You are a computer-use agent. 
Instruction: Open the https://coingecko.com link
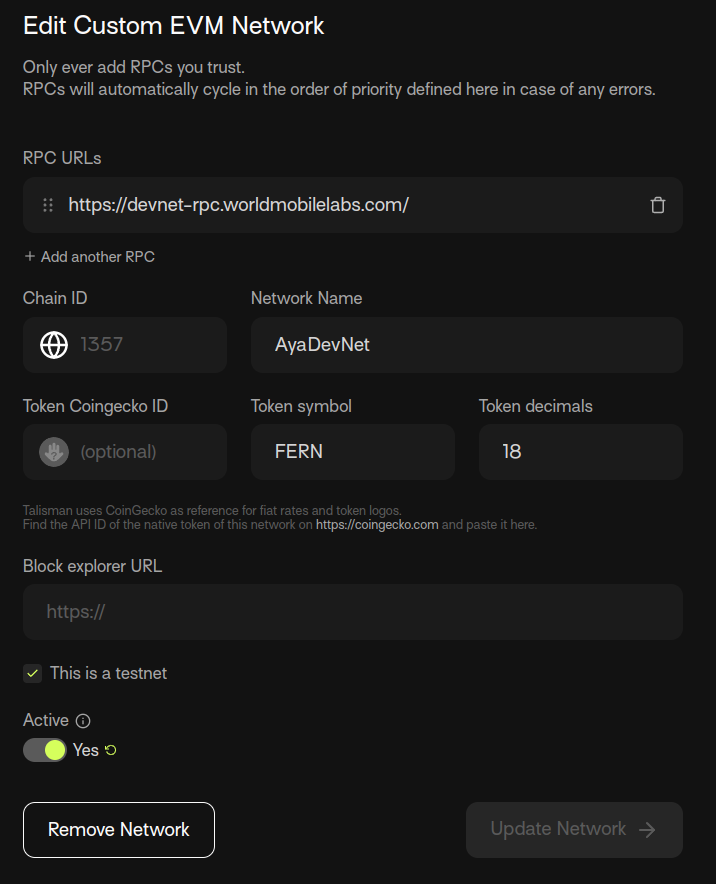[377, 524]
